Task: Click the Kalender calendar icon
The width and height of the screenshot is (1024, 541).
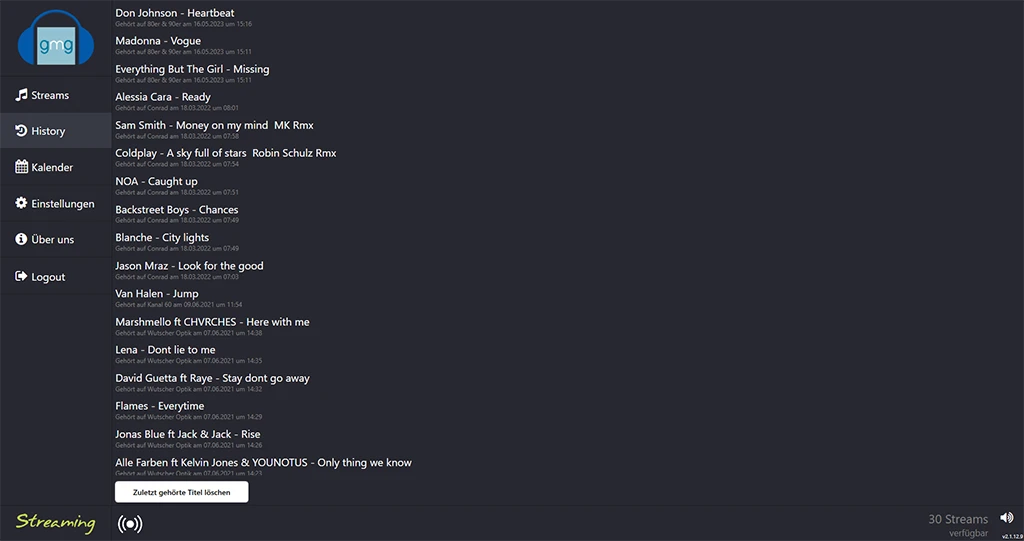Action: coord(21,167)
